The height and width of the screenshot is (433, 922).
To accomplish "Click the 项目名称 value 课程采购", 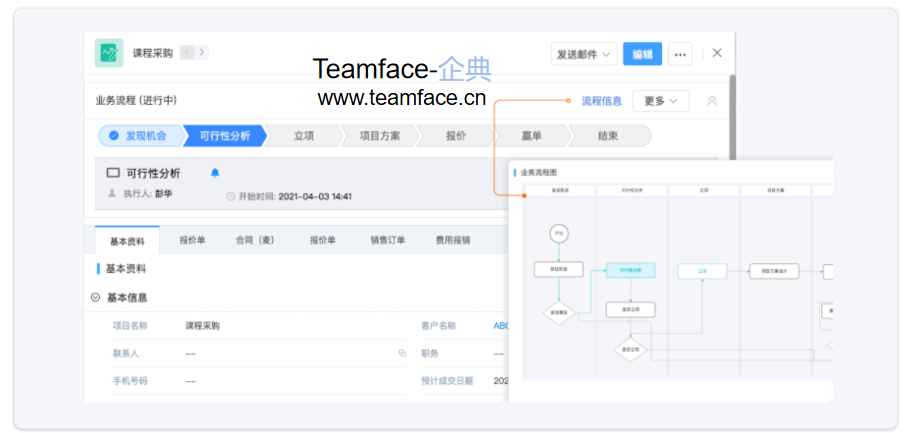I will (203, 326).
